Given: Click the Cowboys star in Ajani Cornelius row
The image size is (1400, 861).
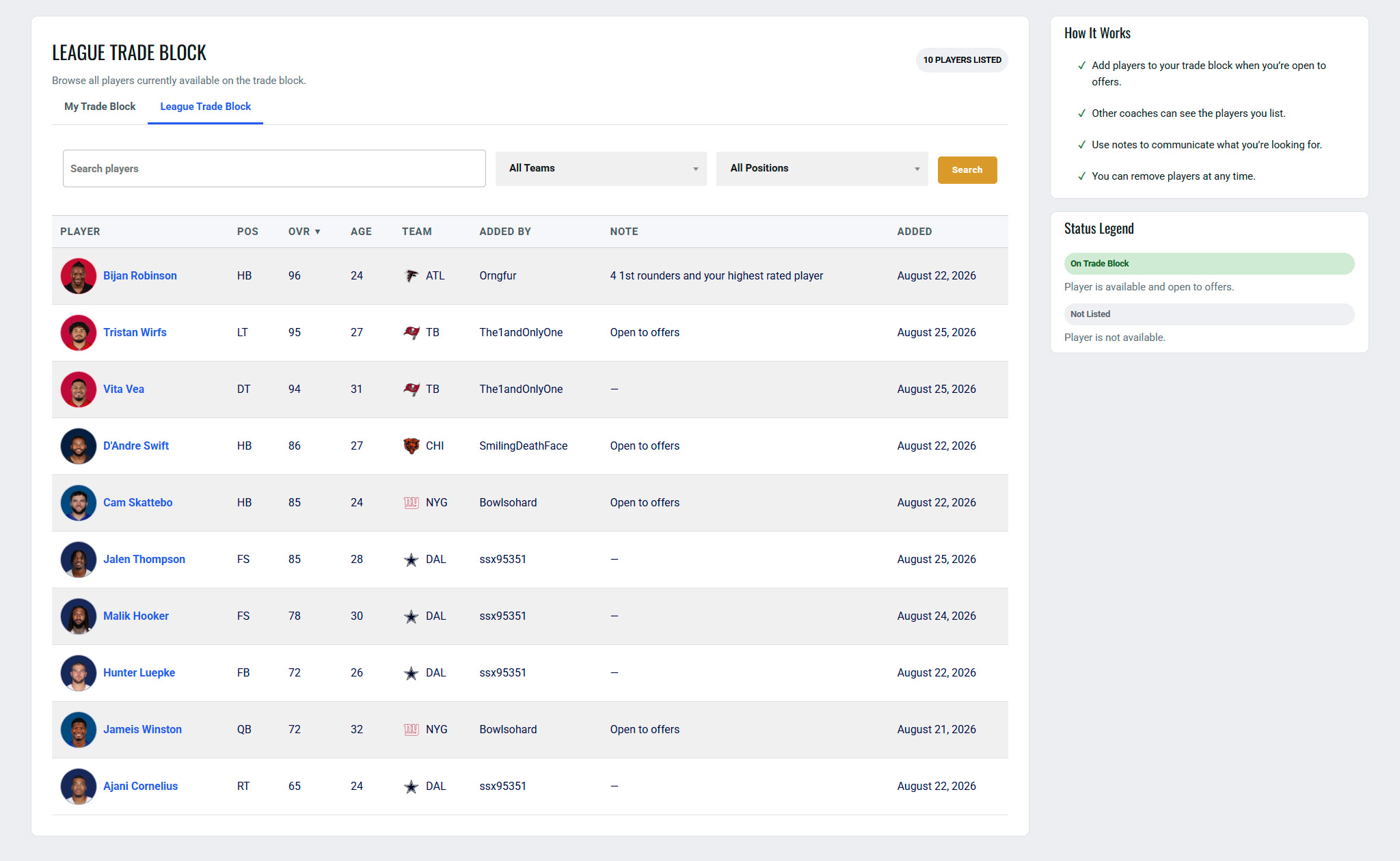Looking at the screenshot, I should pyautogui.click(x=411, y=787).
